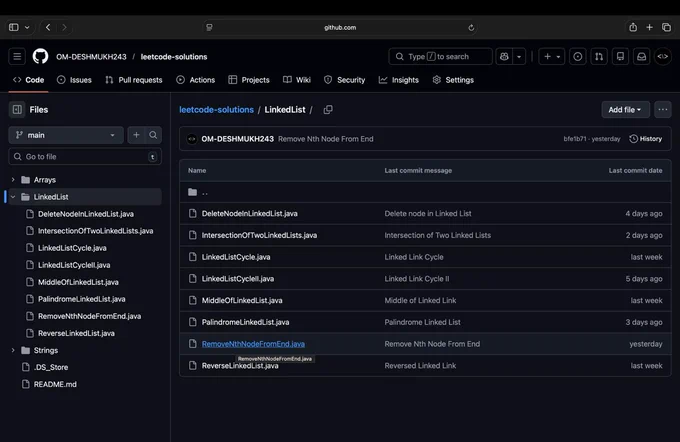The width and height of the screenshot is (680, 442).
Task: Open DeleteNodeInLinkedList.java in the sidebar tree
Action: click(x=86, y=214)
